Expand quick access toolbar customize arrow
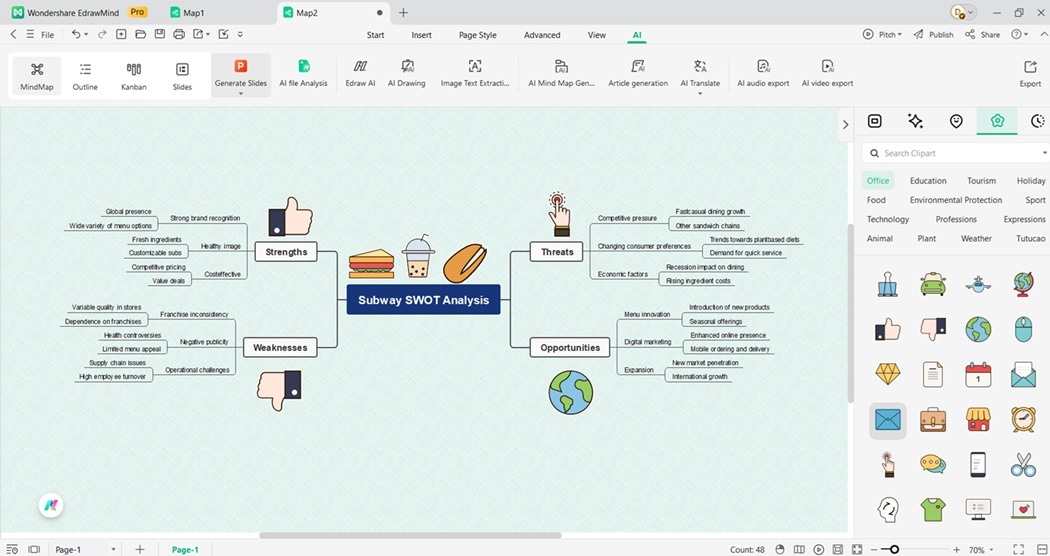 240,34
